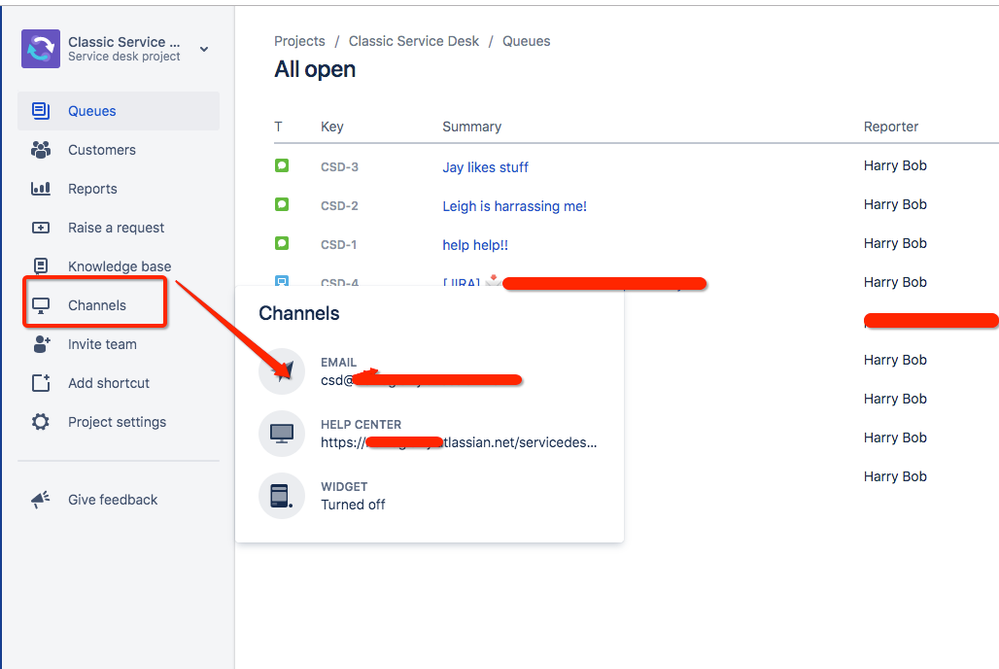The image size is (999, 669).
Task: Open the Customers sidebar item
Action: pos(119,150)
